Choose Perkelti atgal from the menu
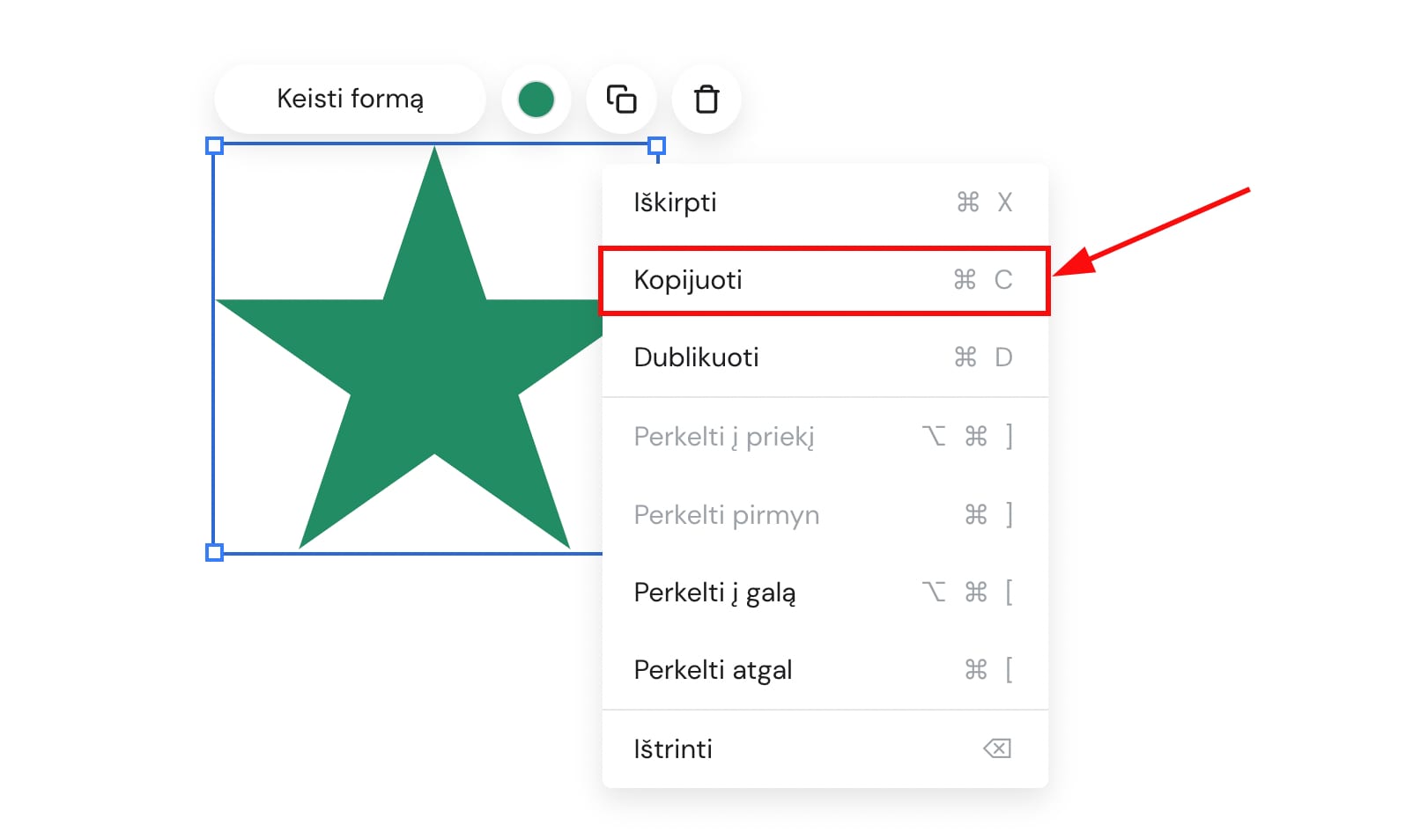This screenshot has height=840, width=1413. 713,670
